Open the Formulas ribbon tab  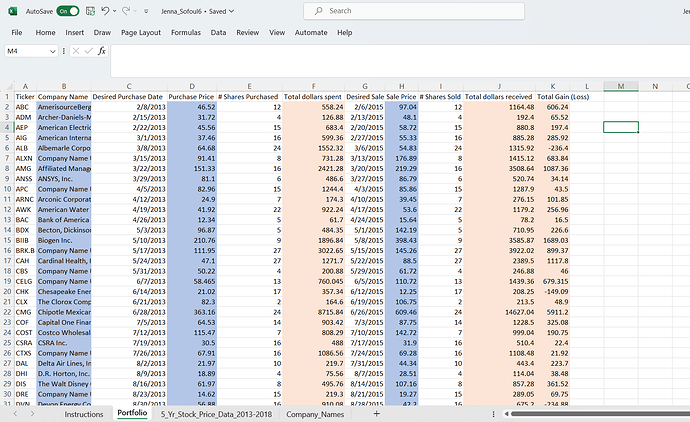(x=186, y=33)
